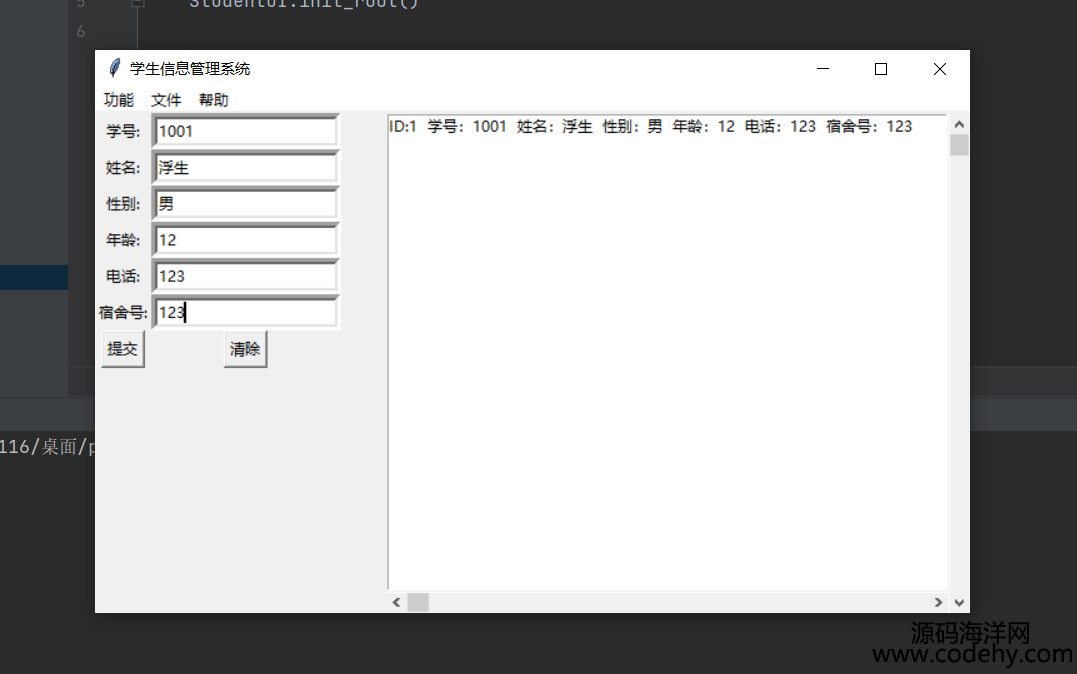Viewport: 1077px width, 674px height.
Task: Submit the form with 提交 button
Action: coord(123,349)
